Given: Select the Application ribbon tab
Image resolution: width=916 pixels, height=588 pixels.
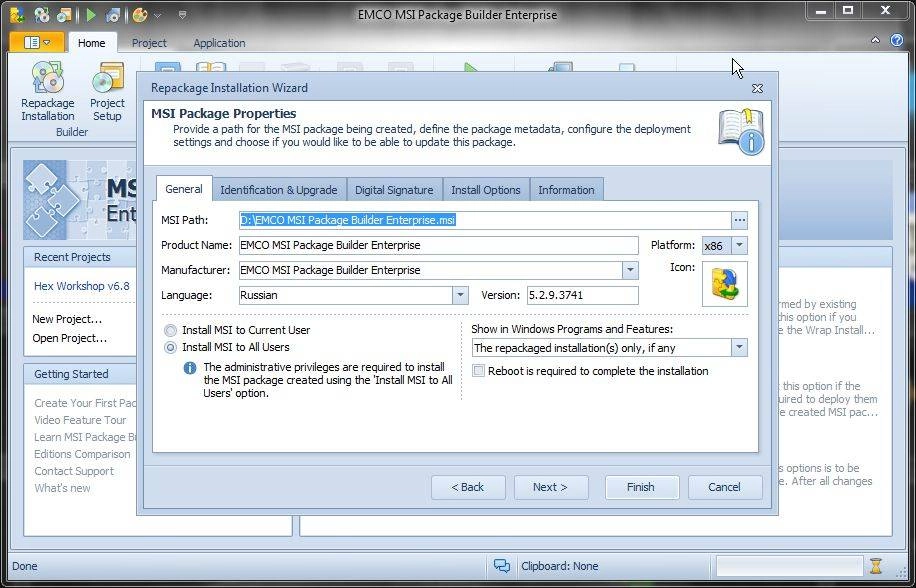Looking at the screenshot, I should click(219, 43).
